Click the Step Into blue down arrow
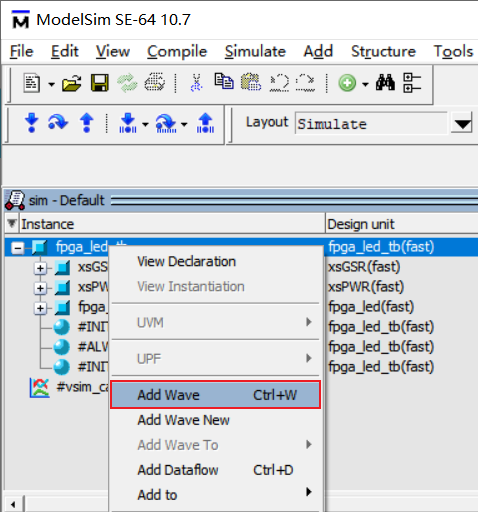The width and height of the screenshot is (478, 512). tap(32, 123)
